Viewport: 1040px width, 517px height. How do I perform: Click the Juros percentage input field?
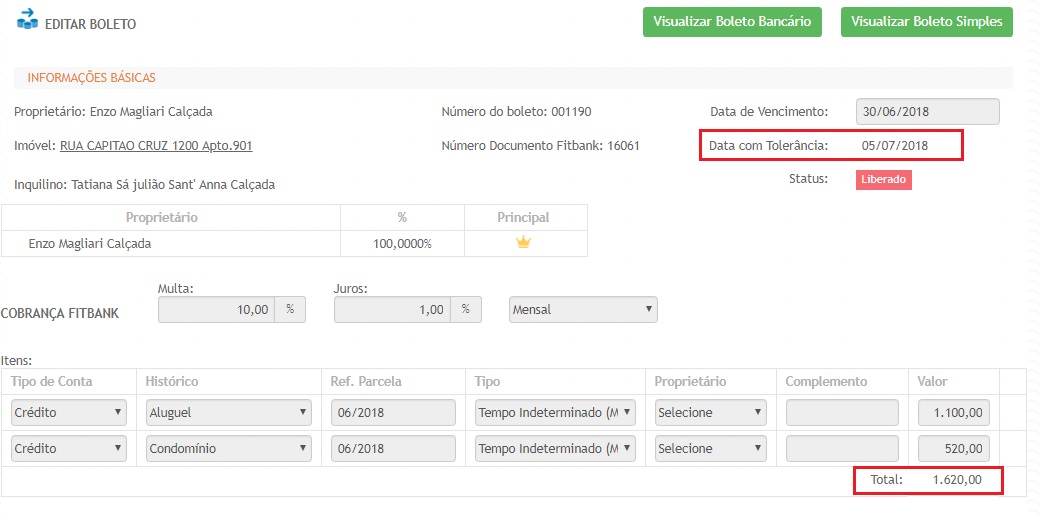pos(393,310)
